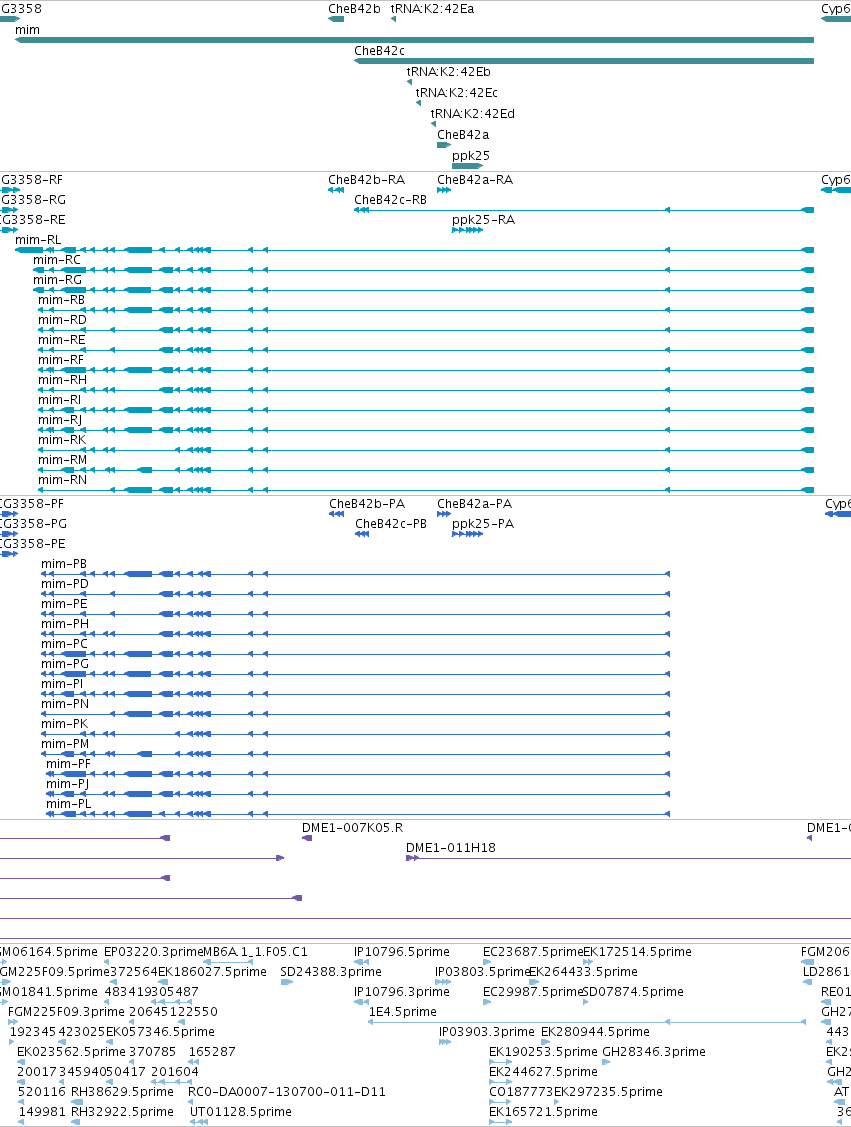Click the ppk25 gene label

point(471,155)
